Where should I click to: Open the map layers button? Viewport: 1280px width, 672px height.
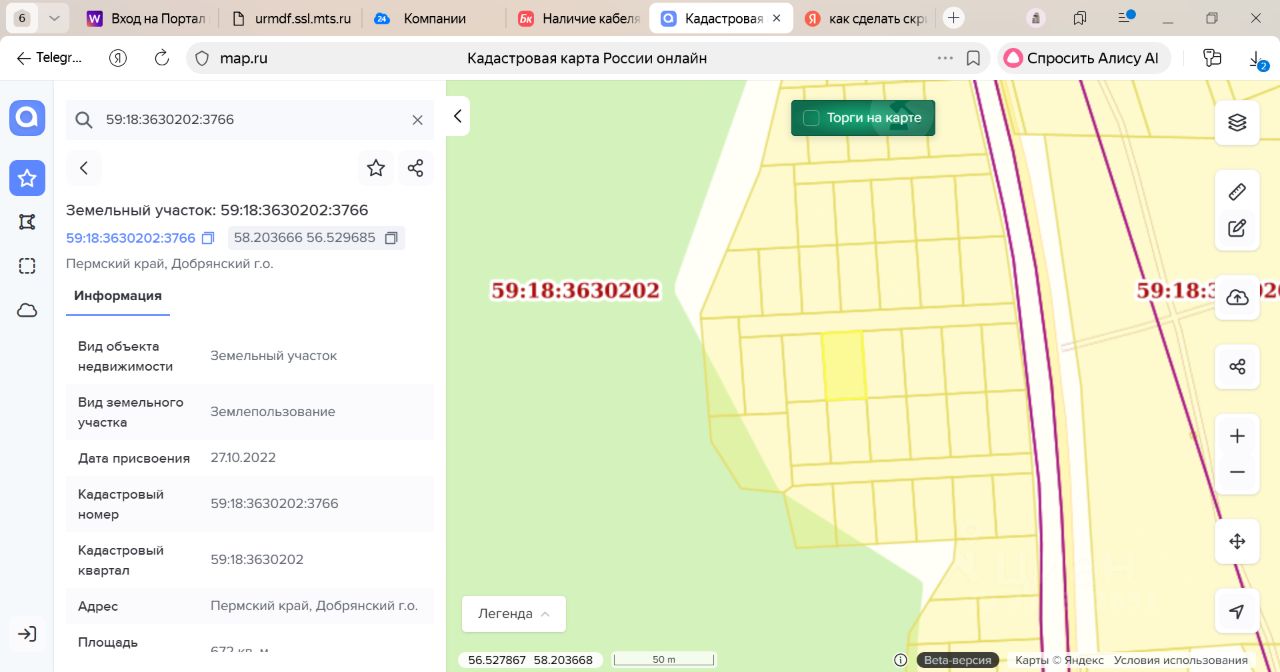1237,122
